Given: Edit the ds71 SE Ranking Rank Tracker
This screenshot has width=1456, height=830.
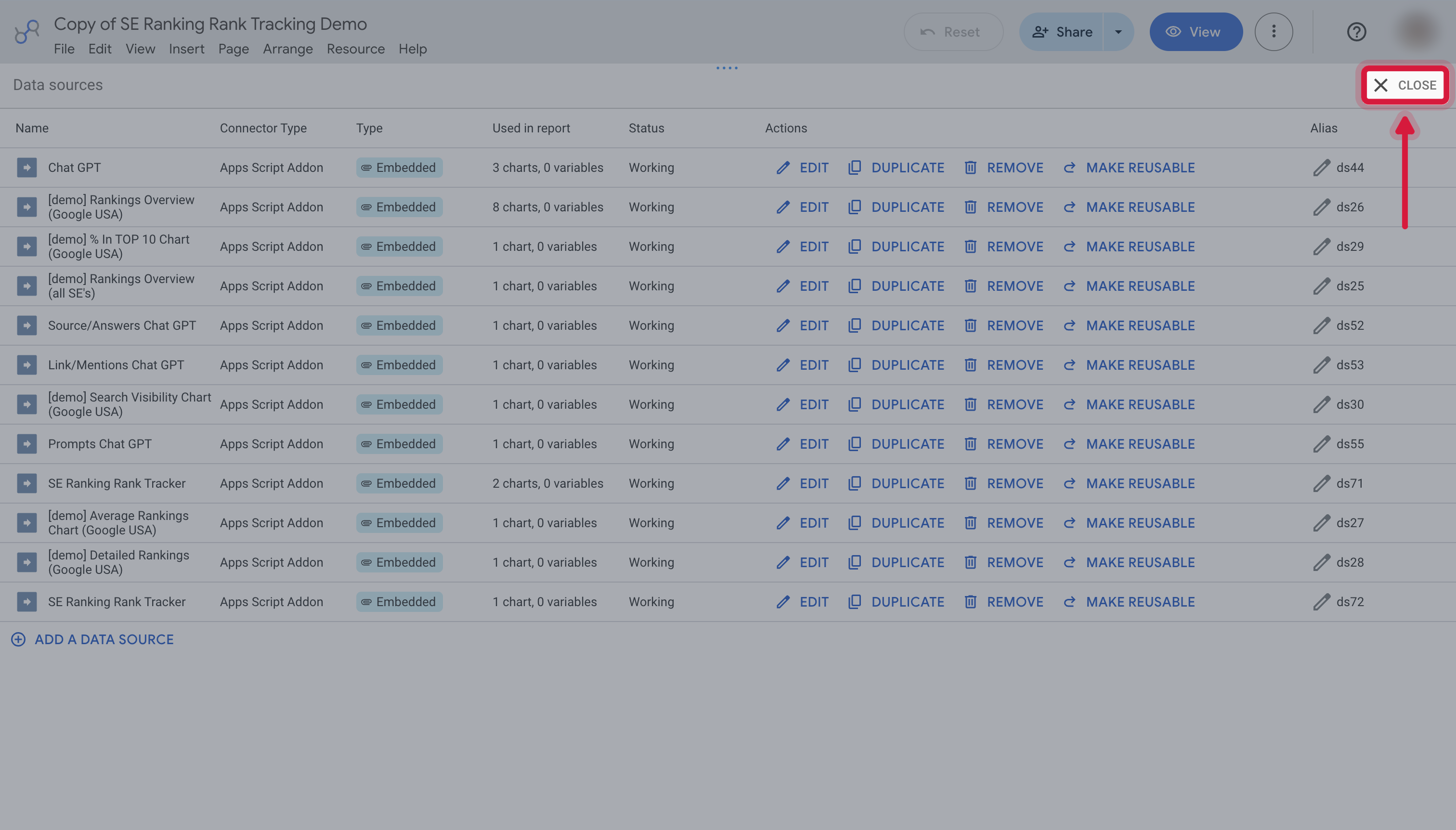Looking at the screenshot, I should [x=802, y=483].
